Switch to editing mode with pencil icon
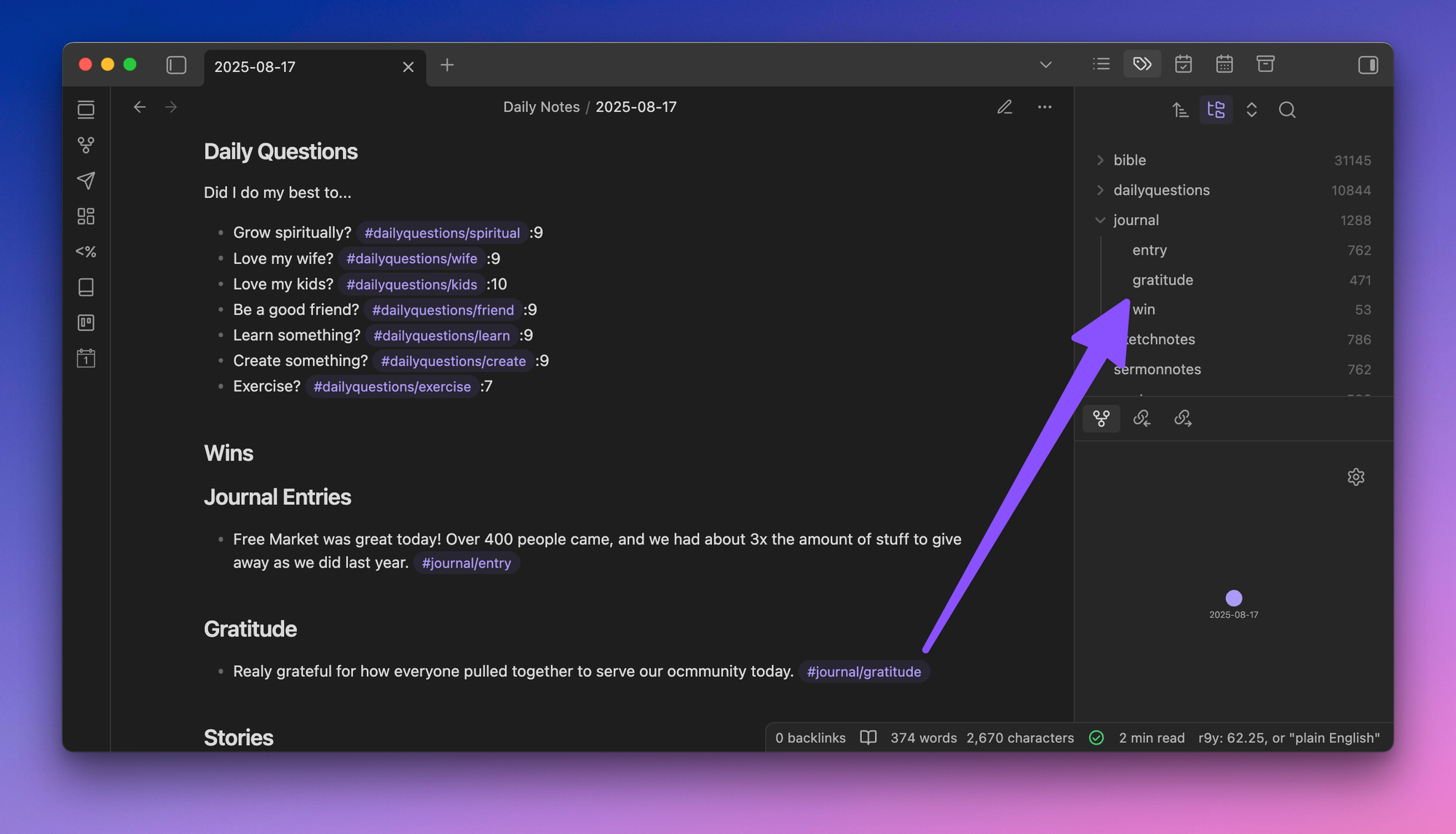 (x=1005, y=107)
